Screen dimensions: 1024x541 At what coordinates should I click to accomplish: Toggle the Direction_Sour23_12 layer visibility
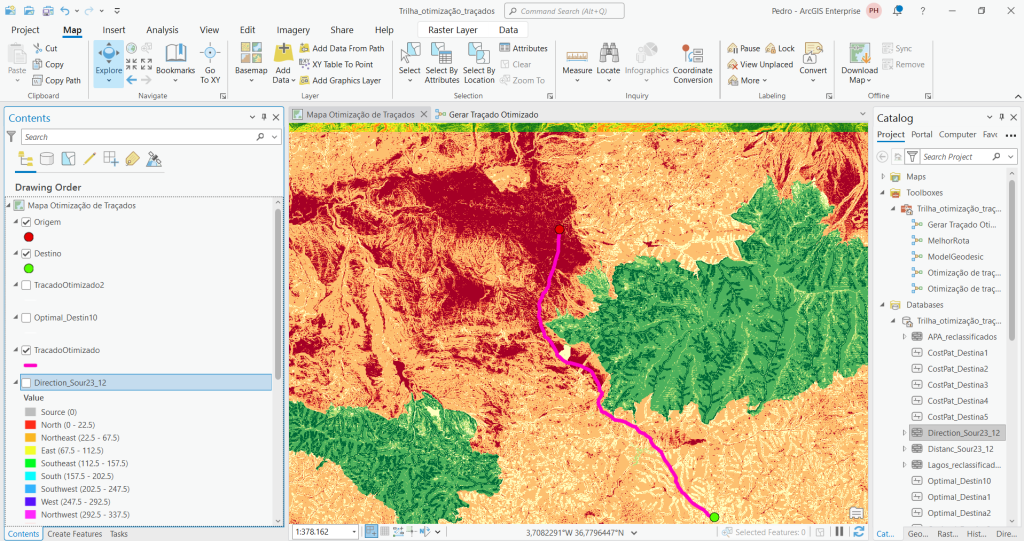click(x=27, y=382)
